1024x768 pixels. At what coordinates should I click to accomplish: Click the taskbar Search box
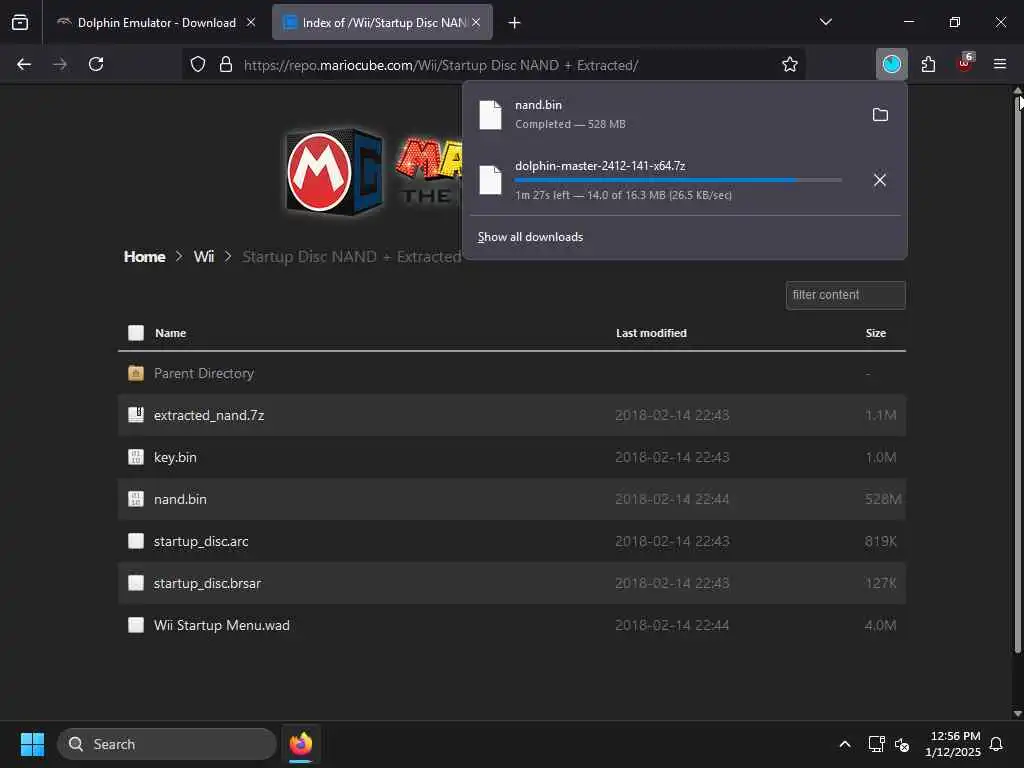point(167,744)
